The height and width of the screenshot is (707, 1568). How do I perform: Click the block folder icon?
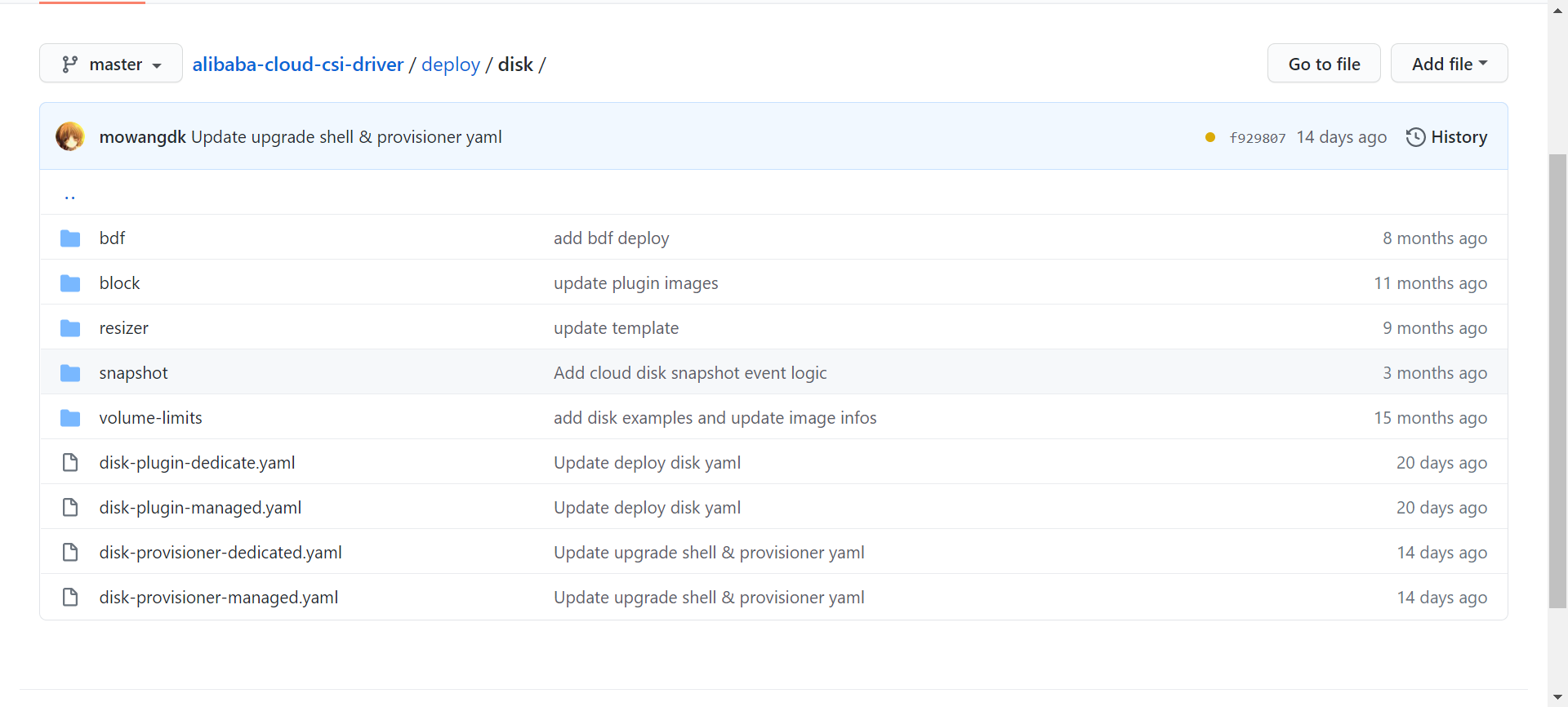pyautogui.click(x=70, y=283)
